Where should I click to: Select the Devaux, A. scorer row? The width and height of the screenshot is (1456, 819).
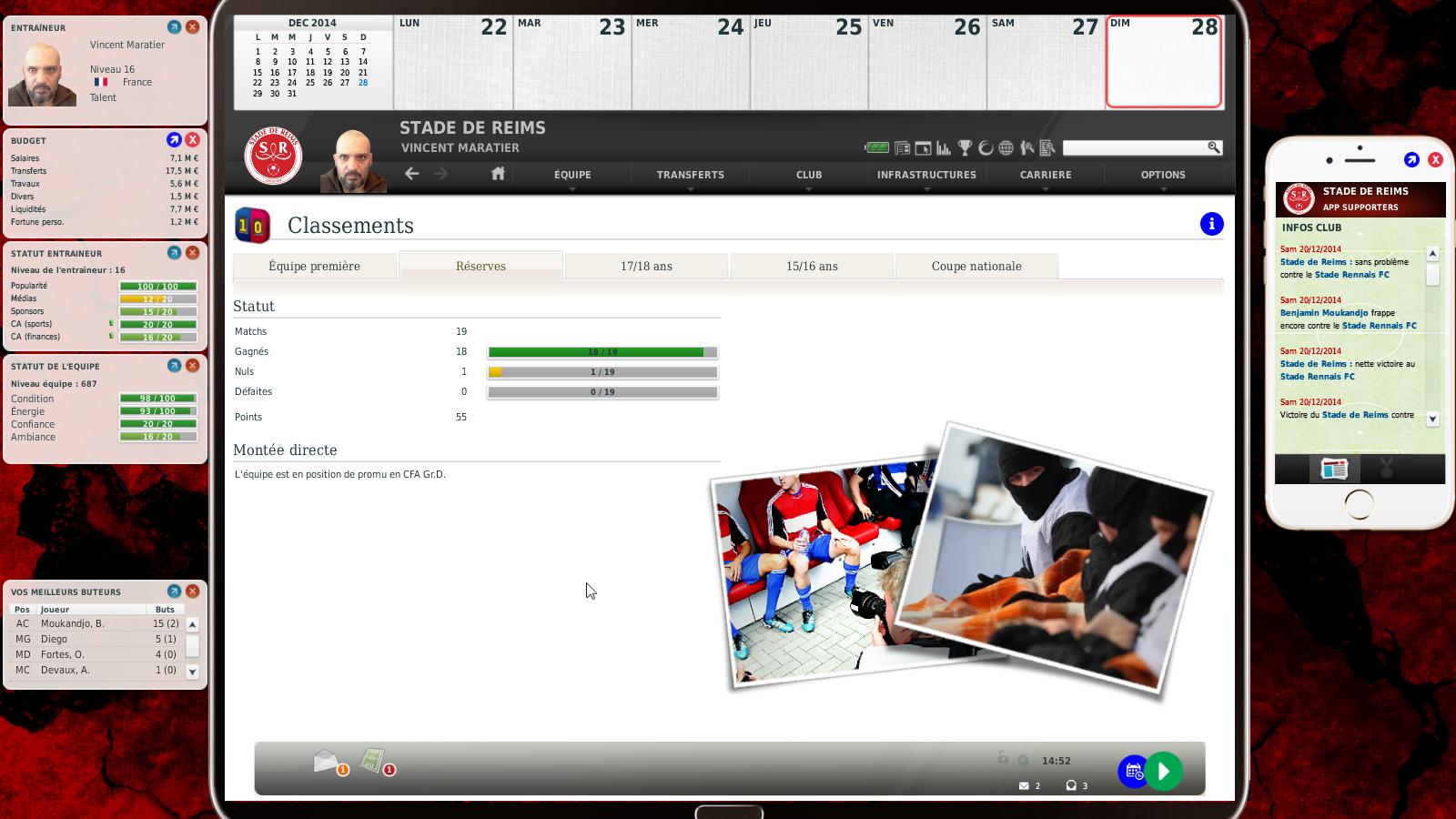pyautogui.click(x=96, y=670)
